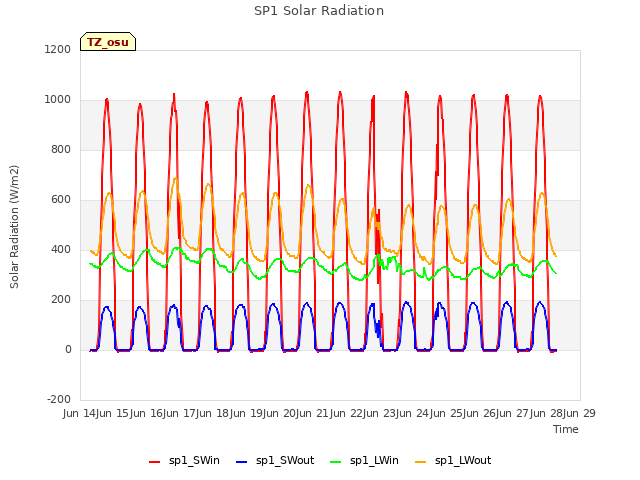Click the Jun 28 x-axis tick label
Viewport: 640px width, 480px height.
547,413
